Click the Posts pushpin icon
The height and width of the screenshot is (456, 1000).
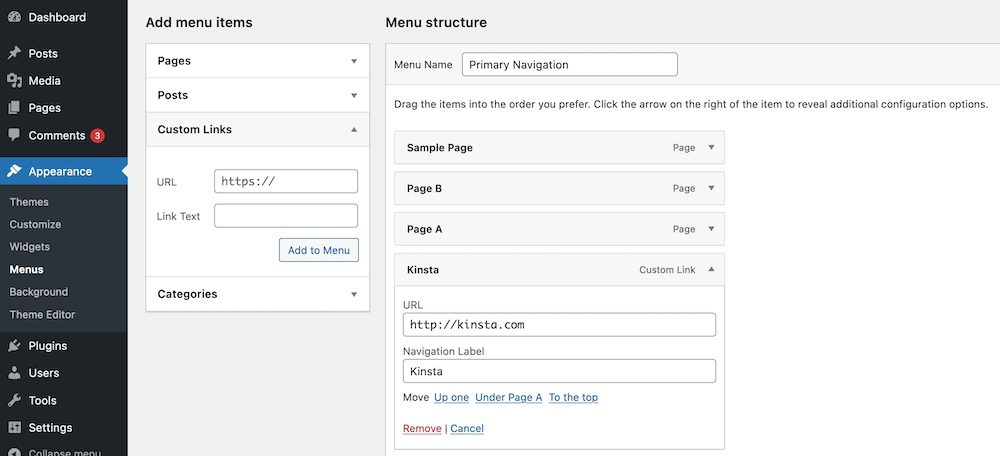click(x=14, y=54)
